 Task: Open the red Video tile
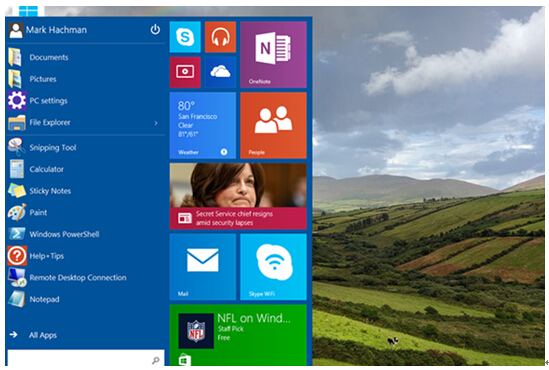tap(185, 72)
